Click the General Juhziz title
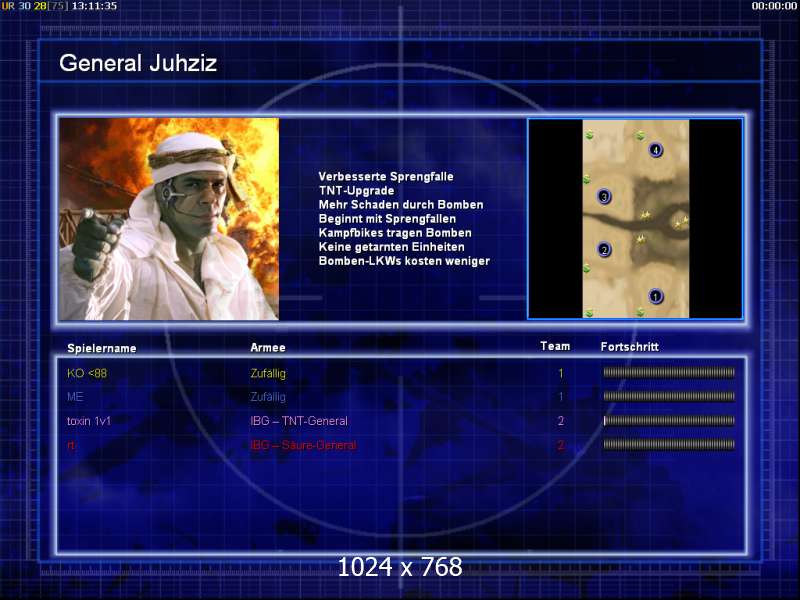 coord(138,63)
